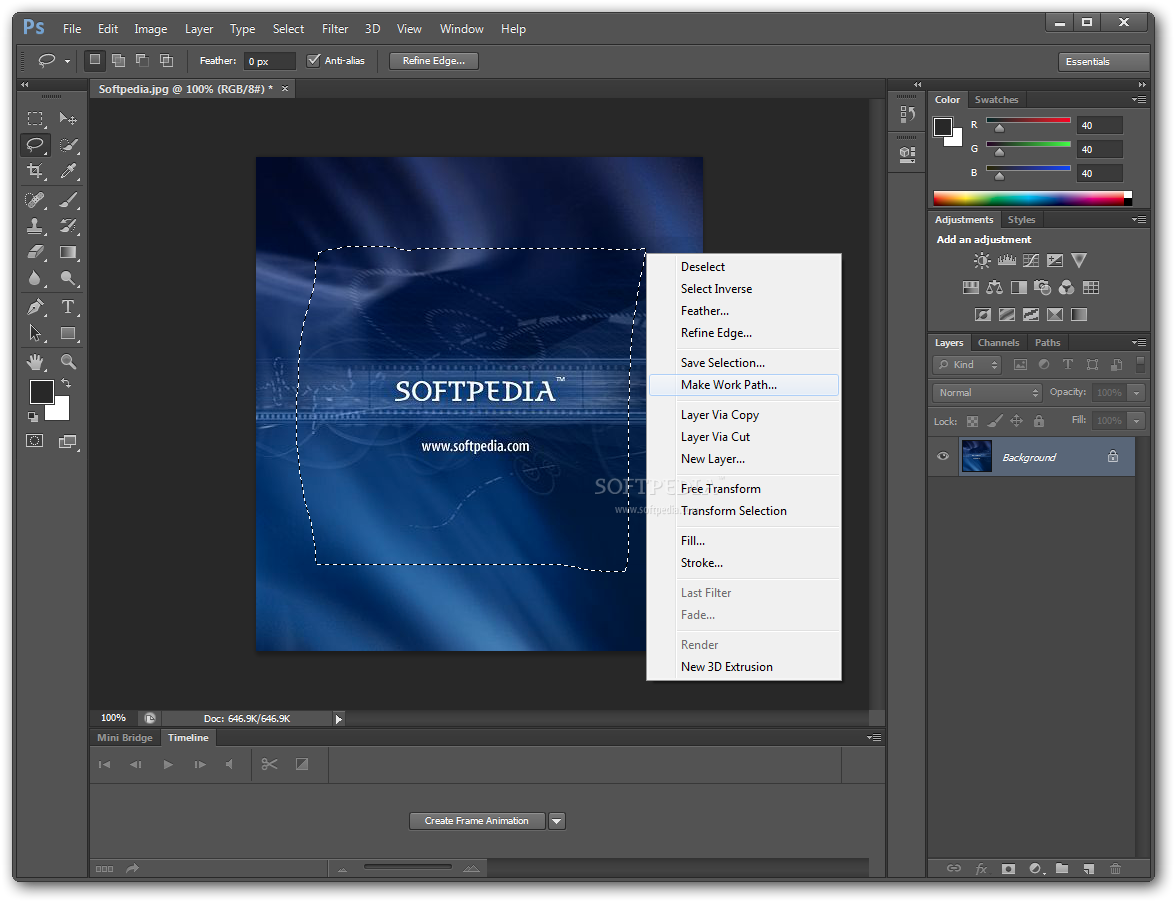Select the Horizontal Type tool
The image size is (1175, 902).
(x=68, y=306)
